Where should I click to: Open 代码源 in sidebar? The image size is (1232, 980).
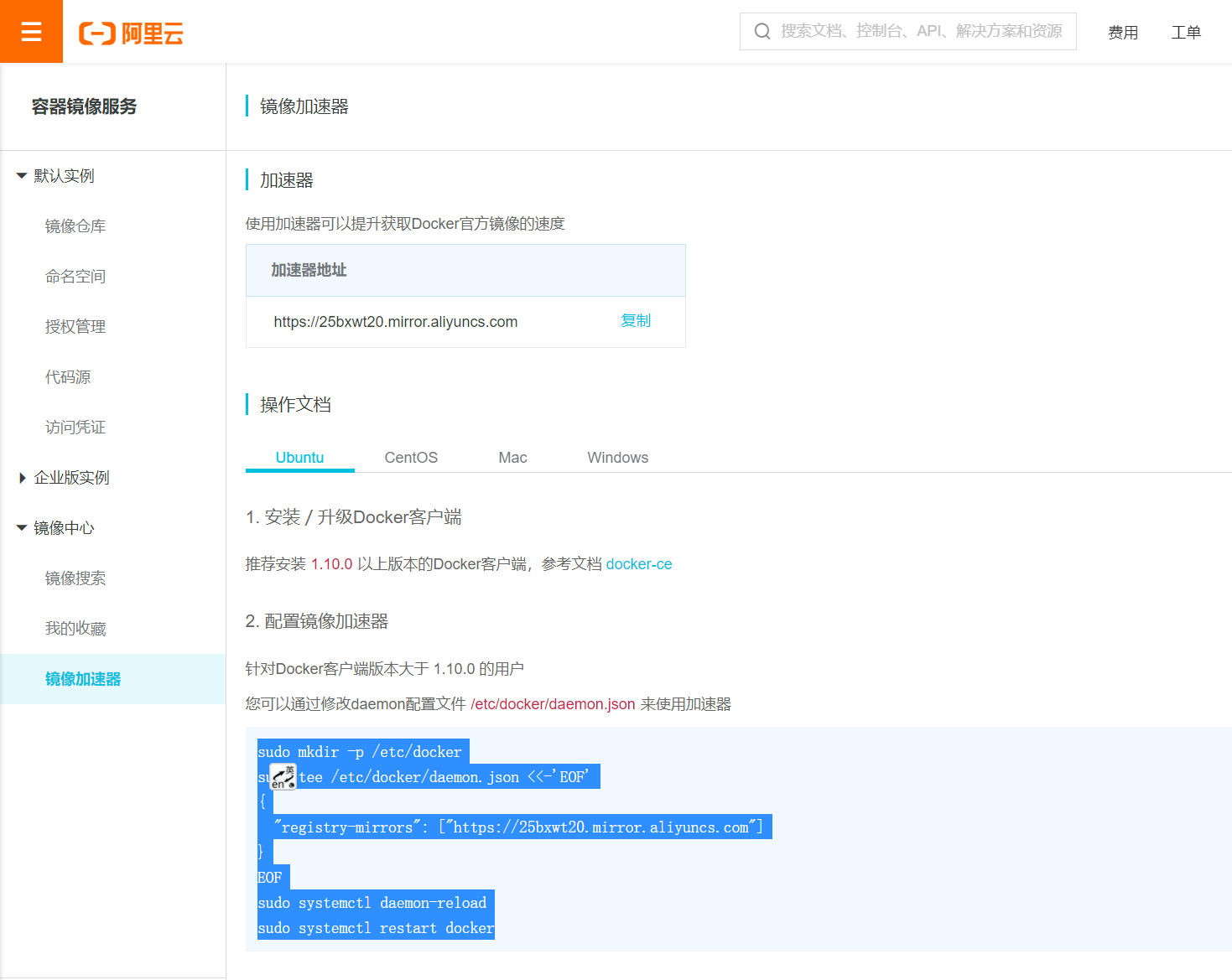click(x=68, y=377)
